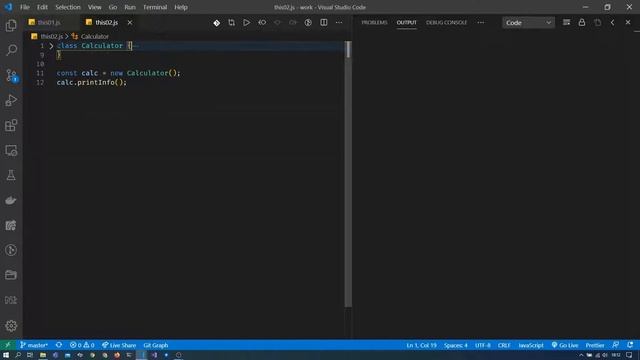The height and width of the screenshot is (360, 640).
Task: Switch to the DEBUG CONSOLE tab
Action: coord(446,22)
